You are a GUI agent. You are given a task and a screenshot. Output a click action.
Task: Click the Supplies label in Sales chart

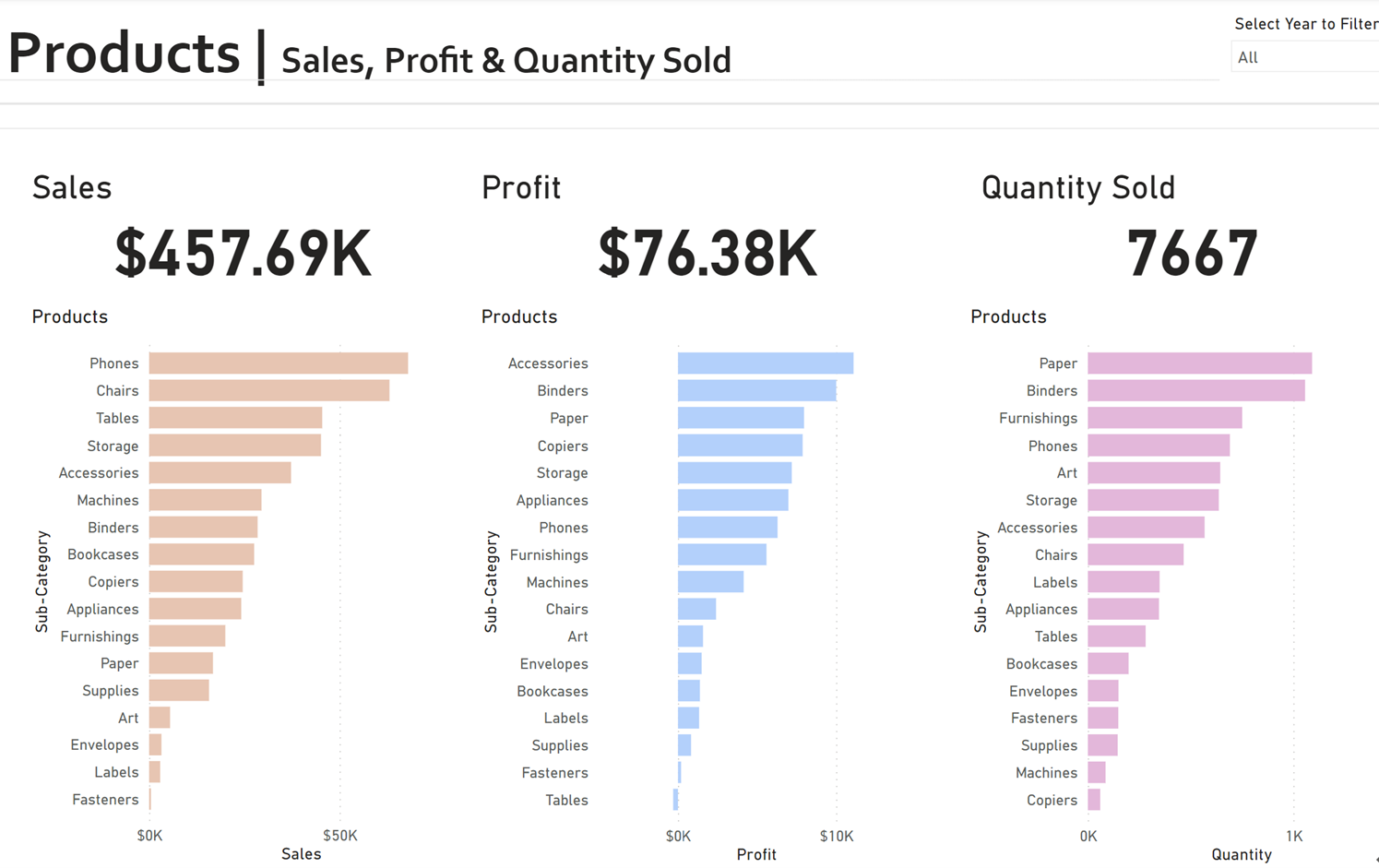(x=110, y=691)
